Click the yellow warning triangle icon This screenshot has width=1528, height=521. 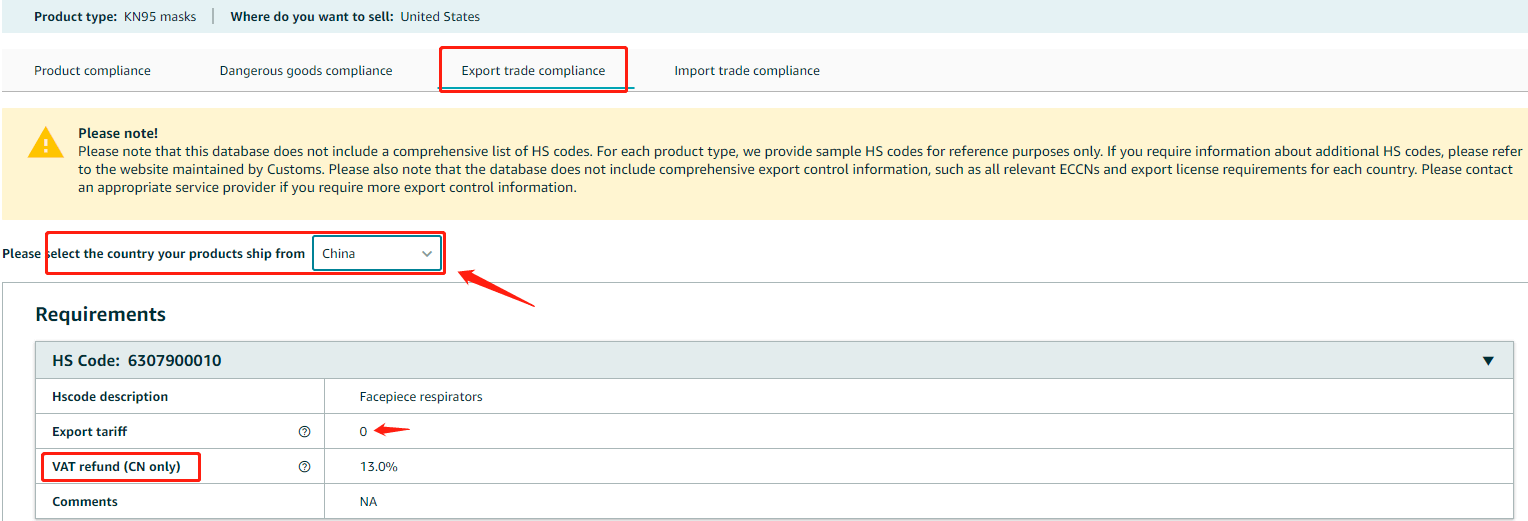[46, 143]
